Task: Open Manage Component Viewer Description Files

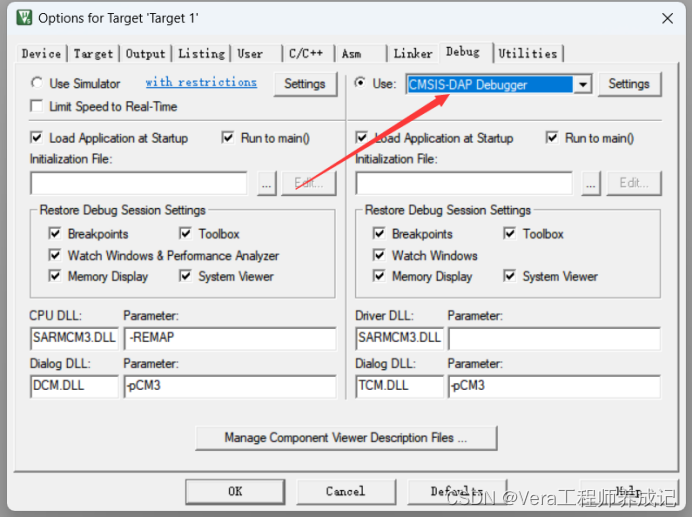Action: 346,438
